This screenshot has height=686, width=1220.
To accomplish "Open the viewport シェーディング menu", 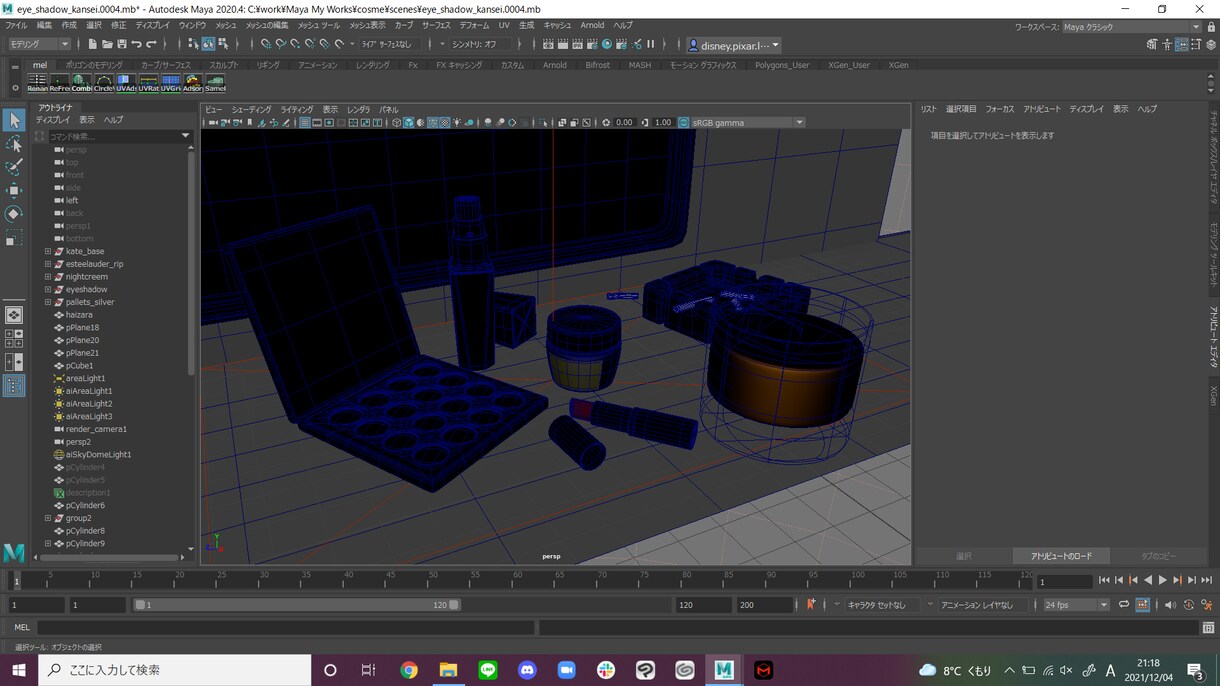I will [251, 110].
